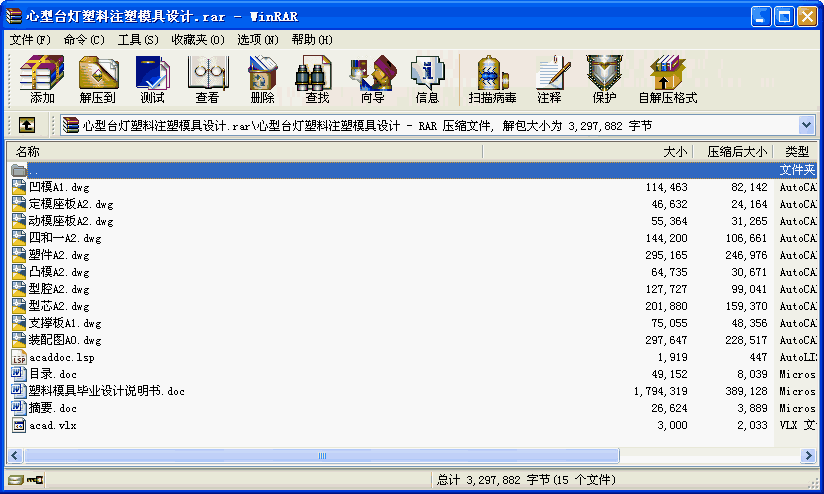
Task: Click the parent folder icon in list
Action: click(x=19, y=170)
